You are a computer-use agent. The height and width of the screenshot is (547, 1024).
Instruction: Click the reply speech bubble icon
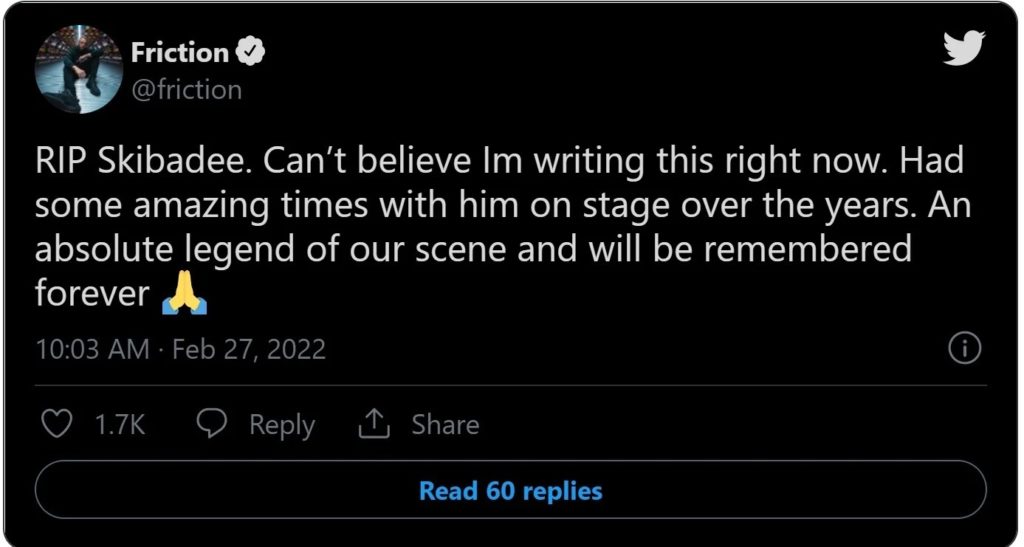211,424
